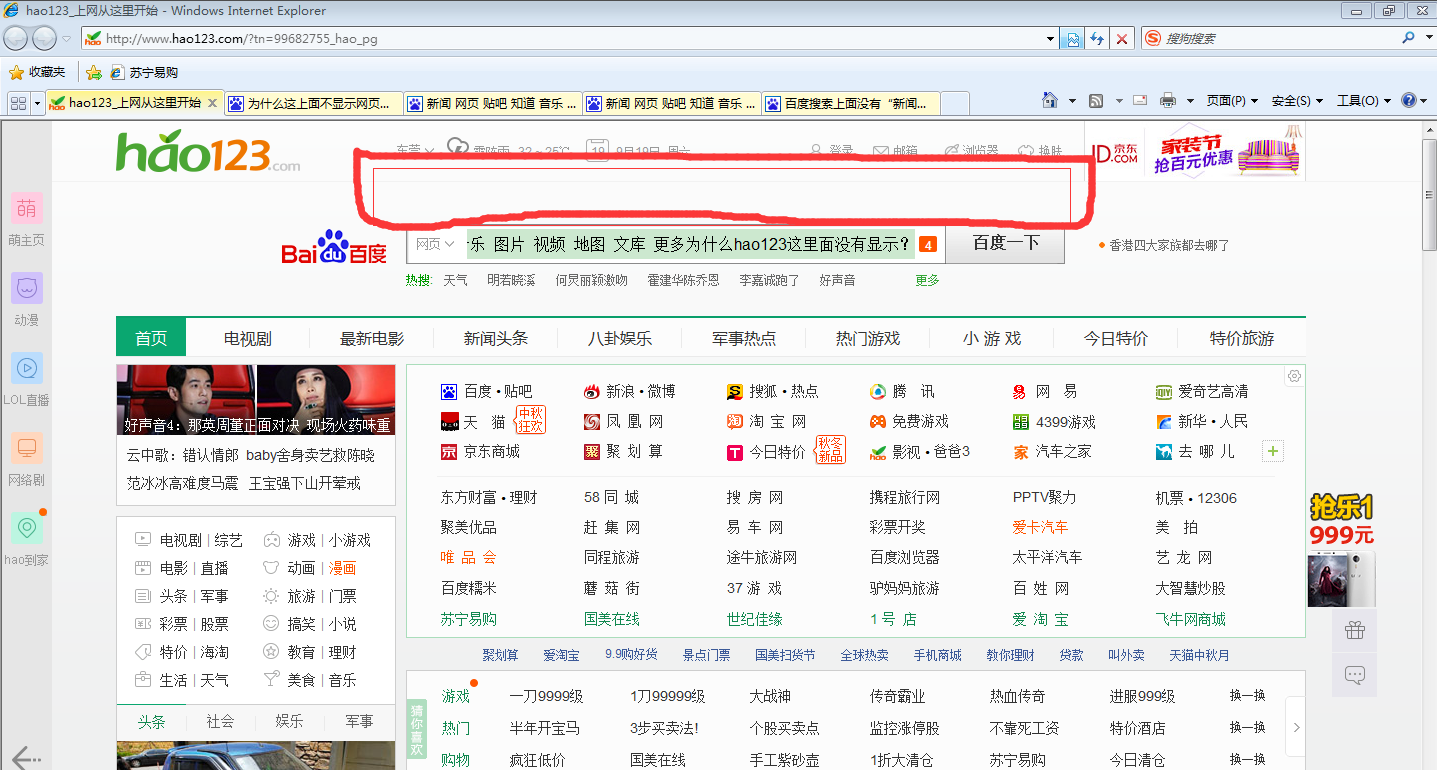Click the LOL直播 sidebar icon
The height and width of the screenshot is (770, 1437).
tap(27, 368)
